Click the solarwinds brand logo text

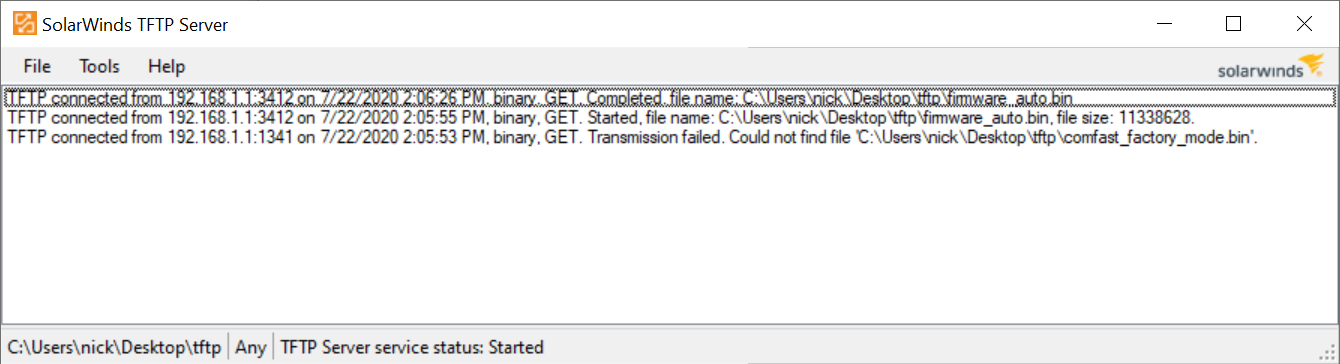(x=1259, y=71)
